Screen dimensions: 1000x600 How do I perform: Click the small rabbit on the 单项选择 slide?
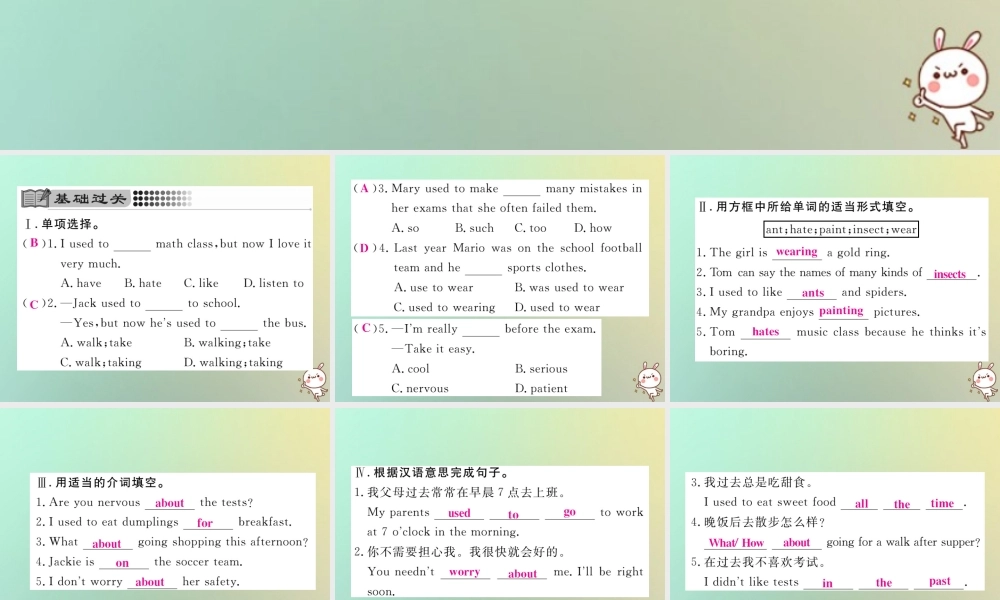click(x=313, y=382)
